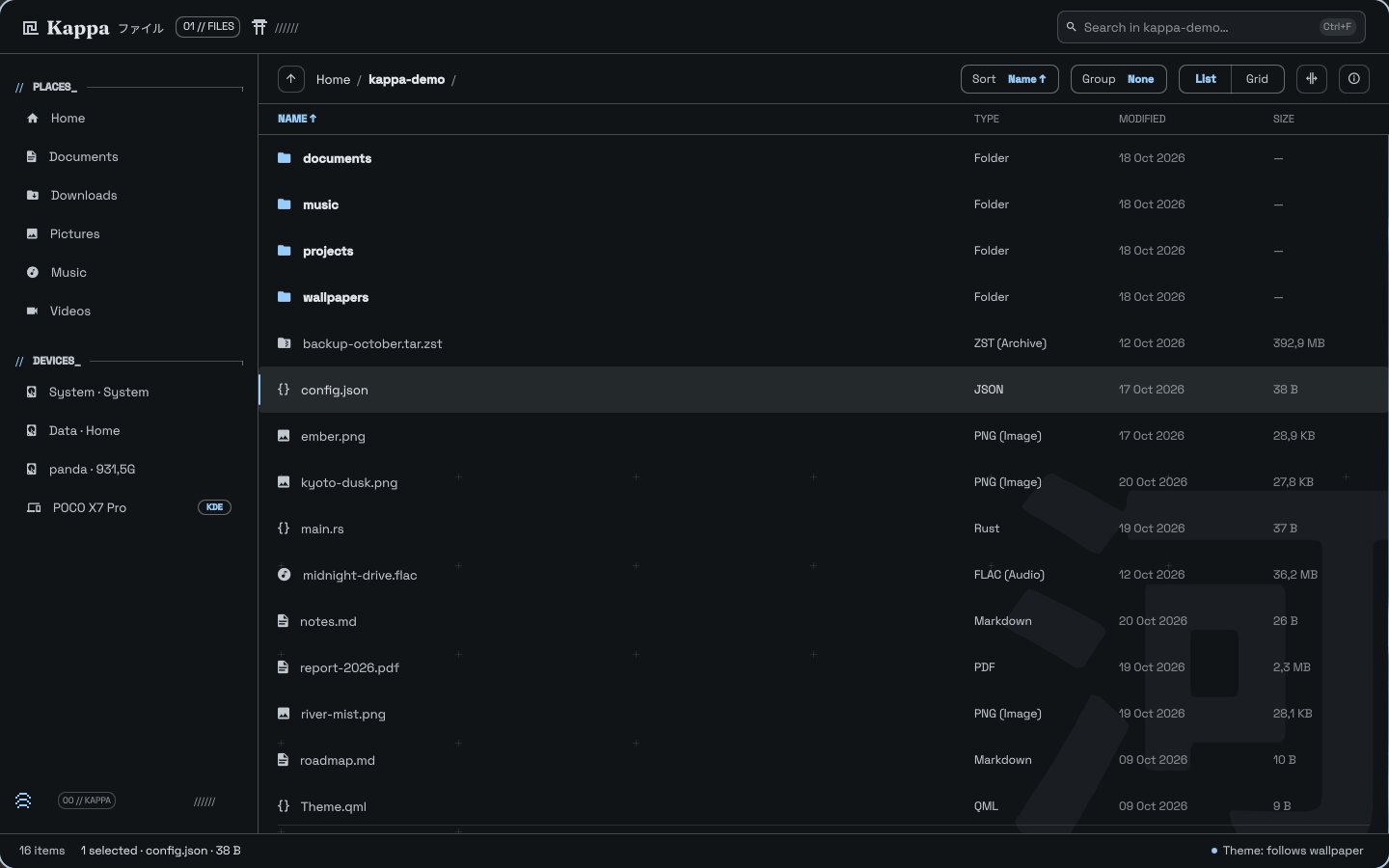The image size is (1389, 868).
Task: Click the Downloads sidebar icon
Action: coord(33,196)
